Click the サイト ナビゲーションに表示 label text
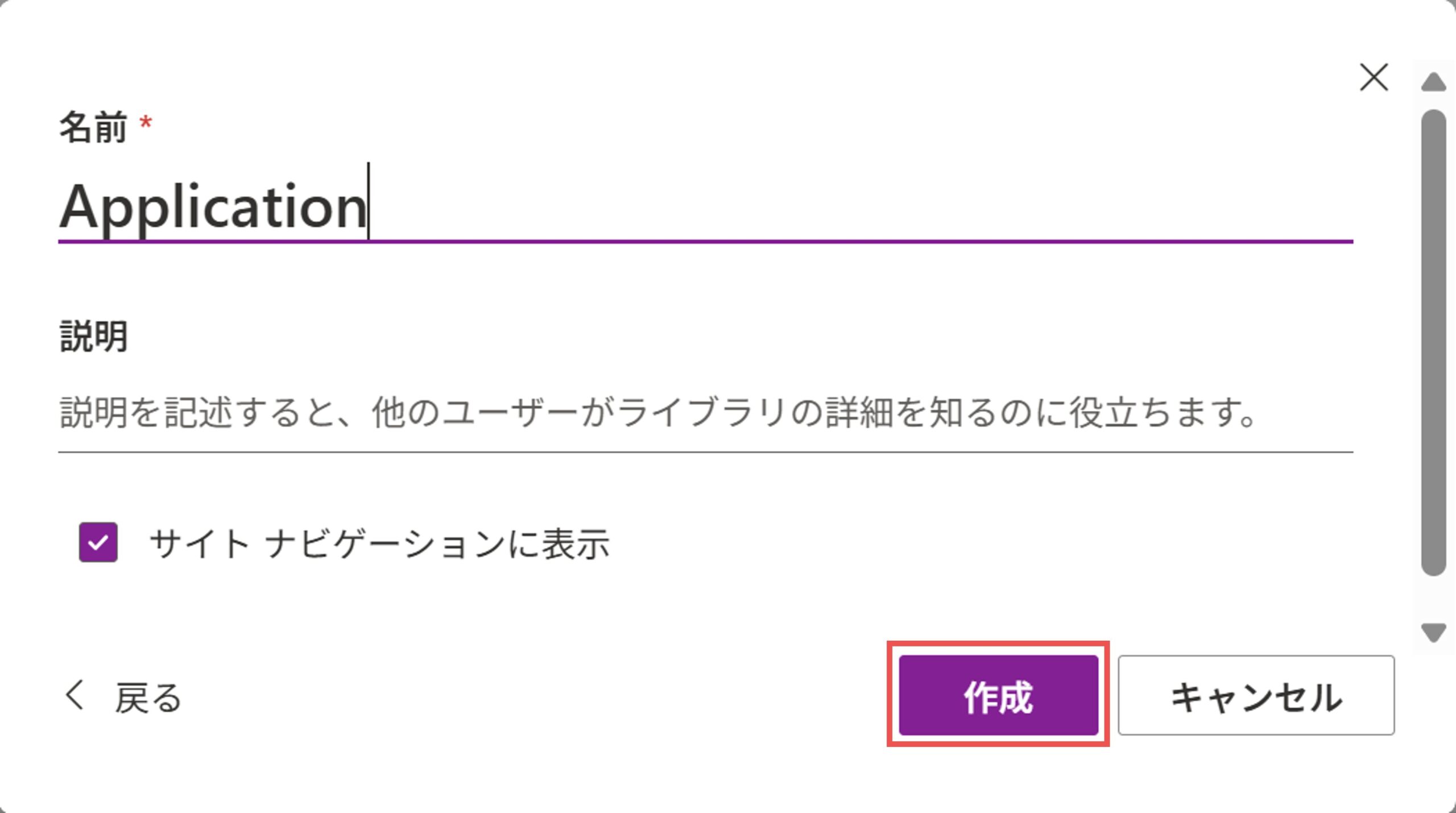1456x813 pixels. pyautogui.click(x=379, y=544)
